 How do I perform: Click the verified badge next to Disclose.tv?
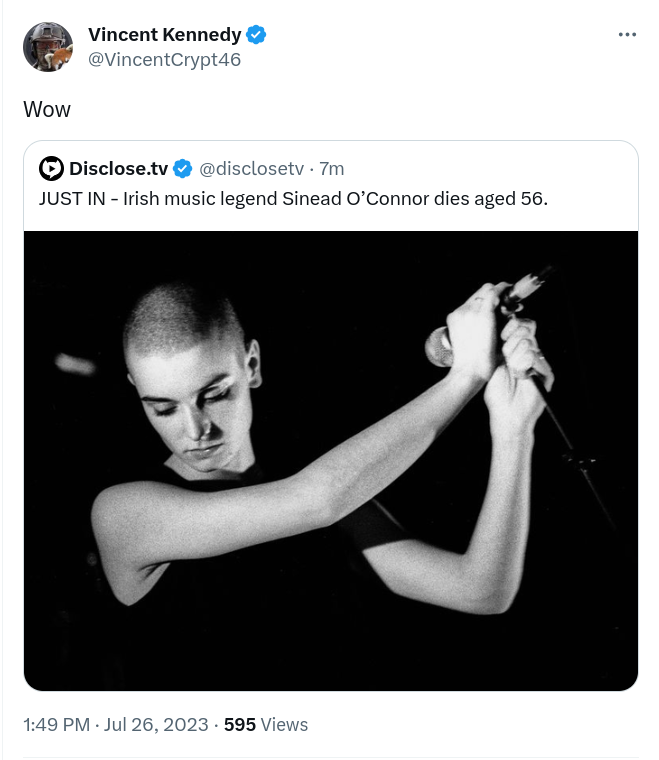click(184, 168)
